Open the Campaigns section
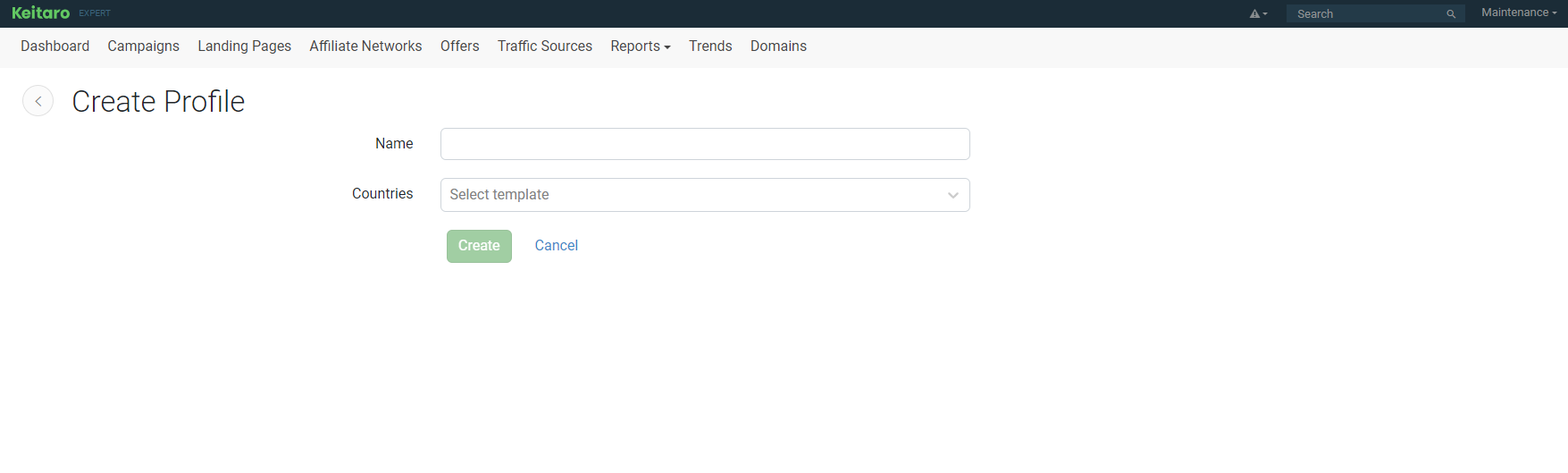Viewport: 1568px width, 473px height. 143,46
